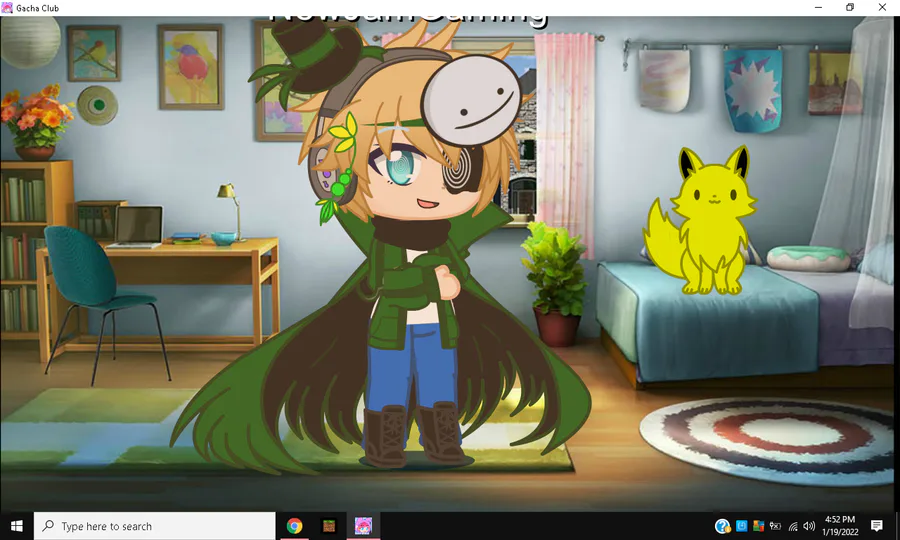This screenshot has height=540, width=900.
Task: Minimize the Gacha Club window
Action: 818,7
